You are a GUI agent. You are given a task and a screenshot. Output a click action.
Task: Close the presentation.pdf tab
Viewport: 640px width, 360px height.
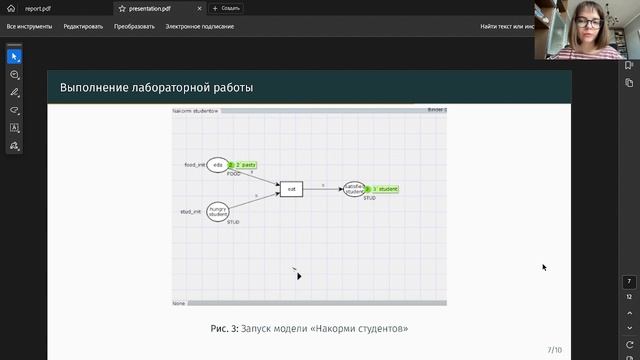click(x=199, y=9)
